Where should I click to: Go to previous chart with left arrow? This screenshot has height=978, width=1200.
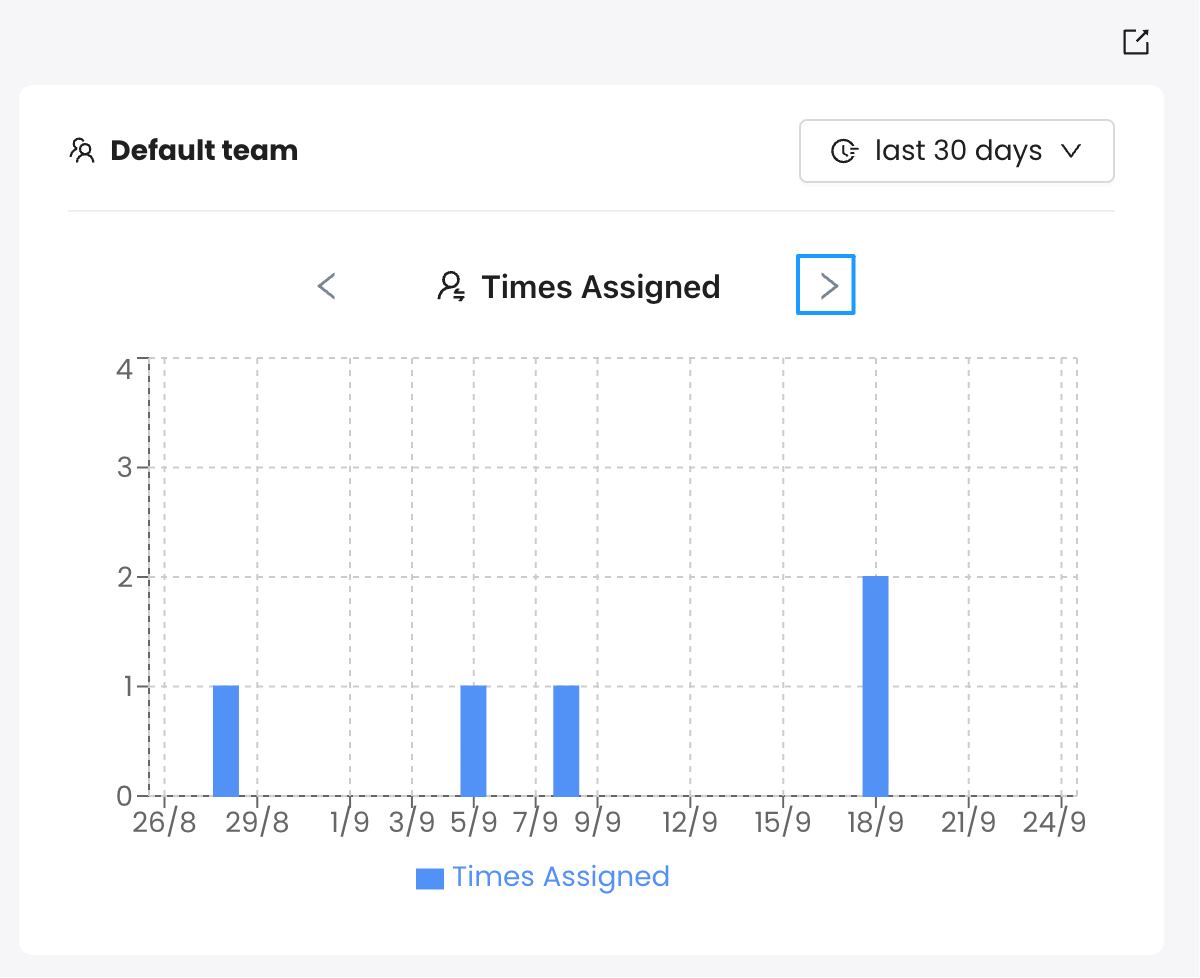point(327,287)
